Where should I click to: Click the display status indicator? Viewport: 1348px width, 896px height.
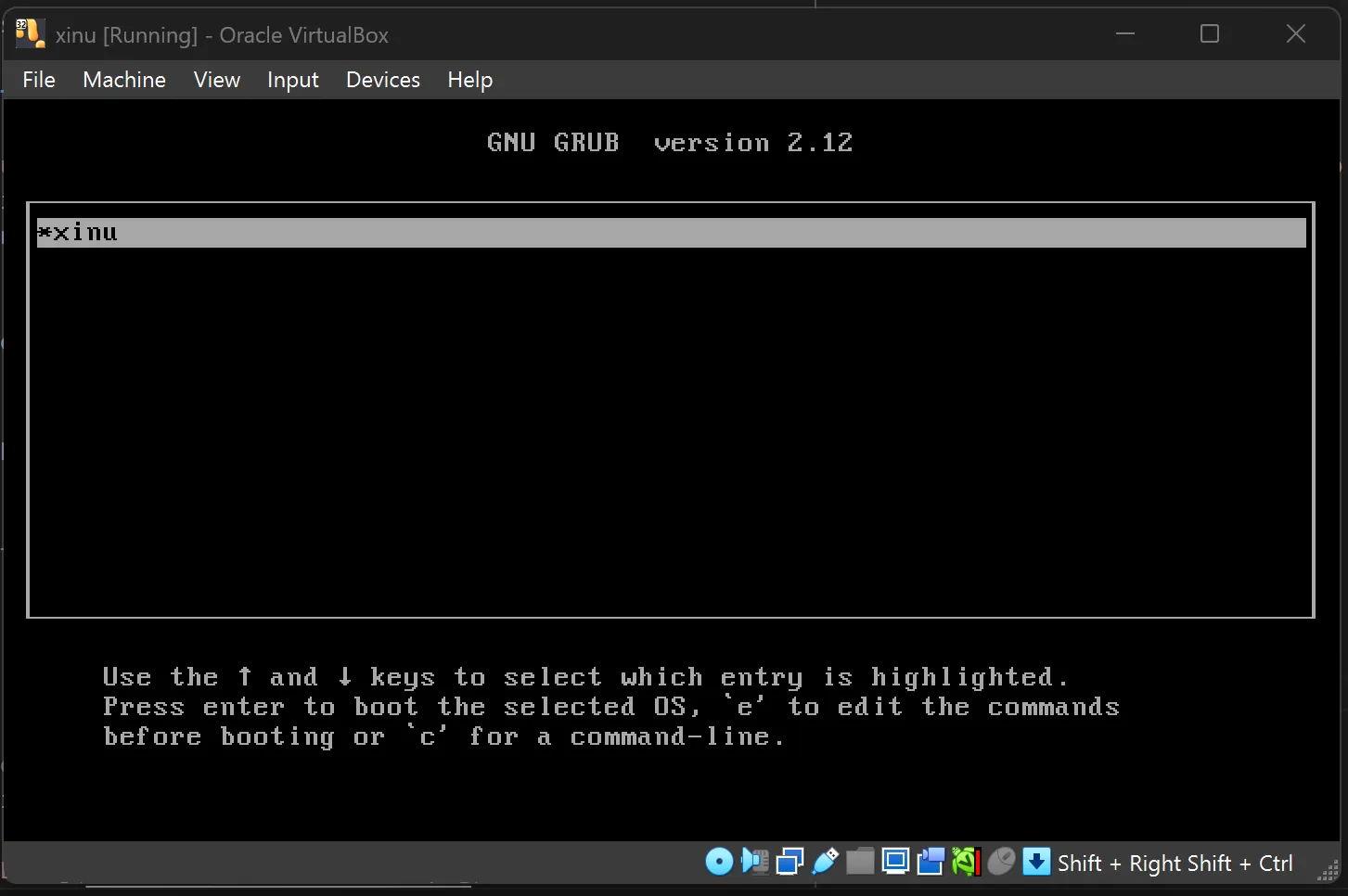(x=895, y=862)
